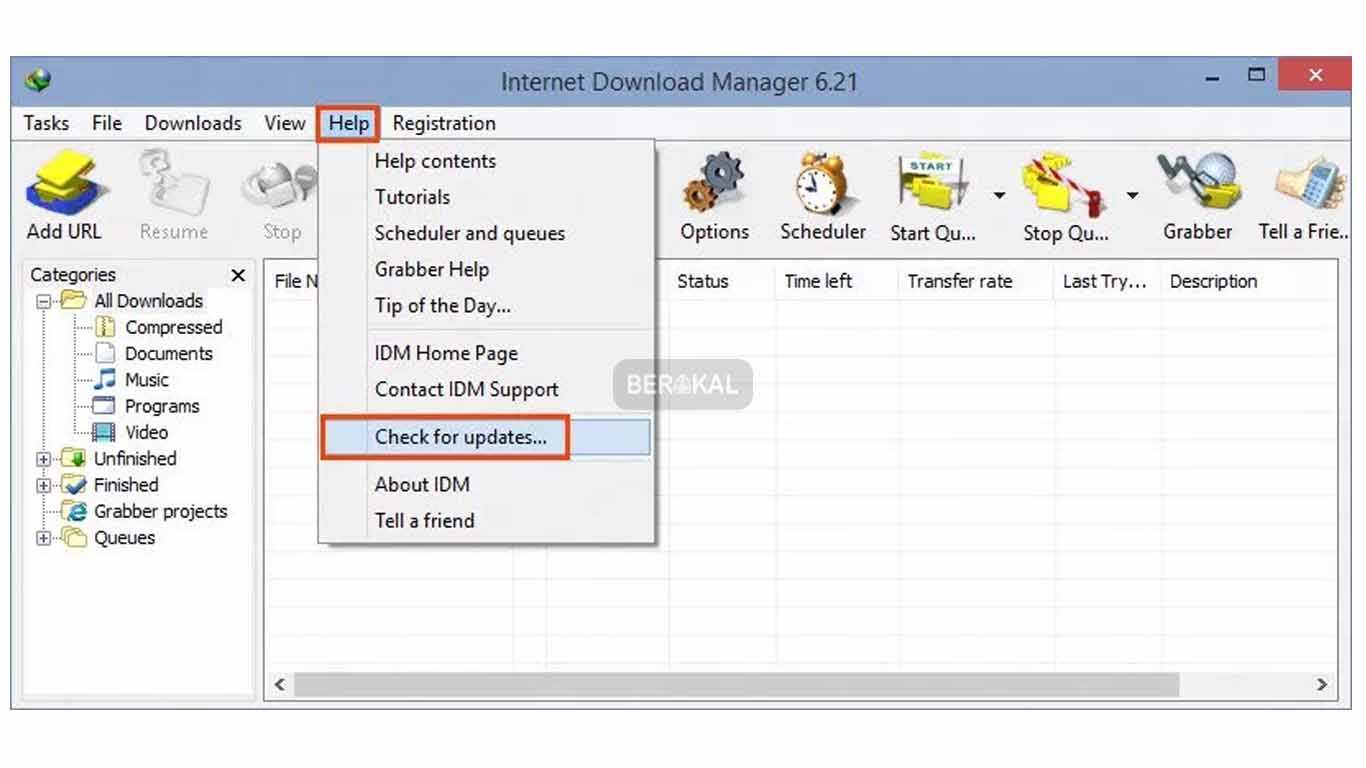Screen dimensions: 1366x768
Task: Select Grabber projects in the tree
Action: point(160,511)
